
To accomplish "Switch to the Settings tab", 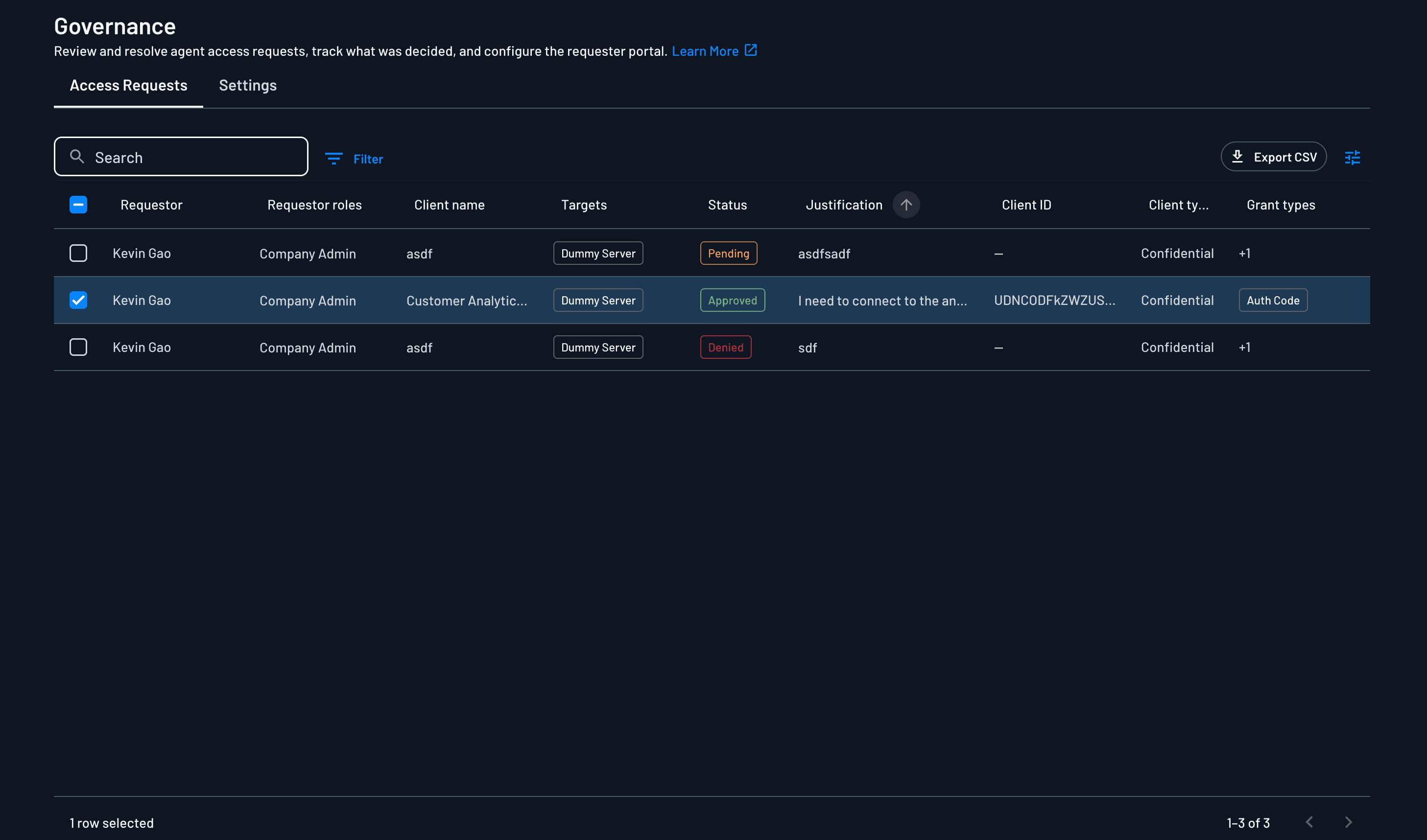I will click(x=248, y=86).
